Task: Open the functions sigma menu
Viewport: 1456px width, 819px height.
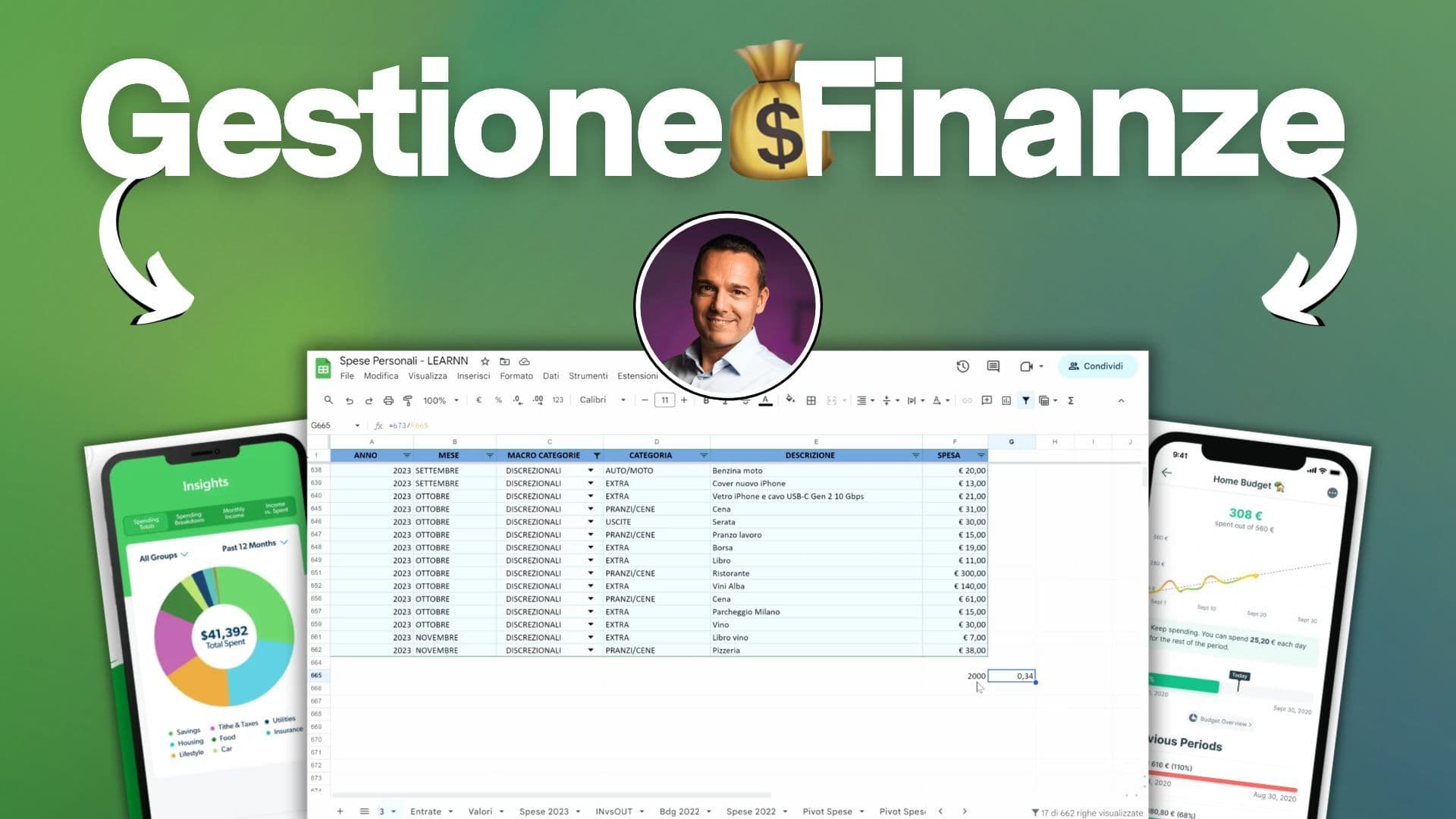Action: [x=1071, y=400]
